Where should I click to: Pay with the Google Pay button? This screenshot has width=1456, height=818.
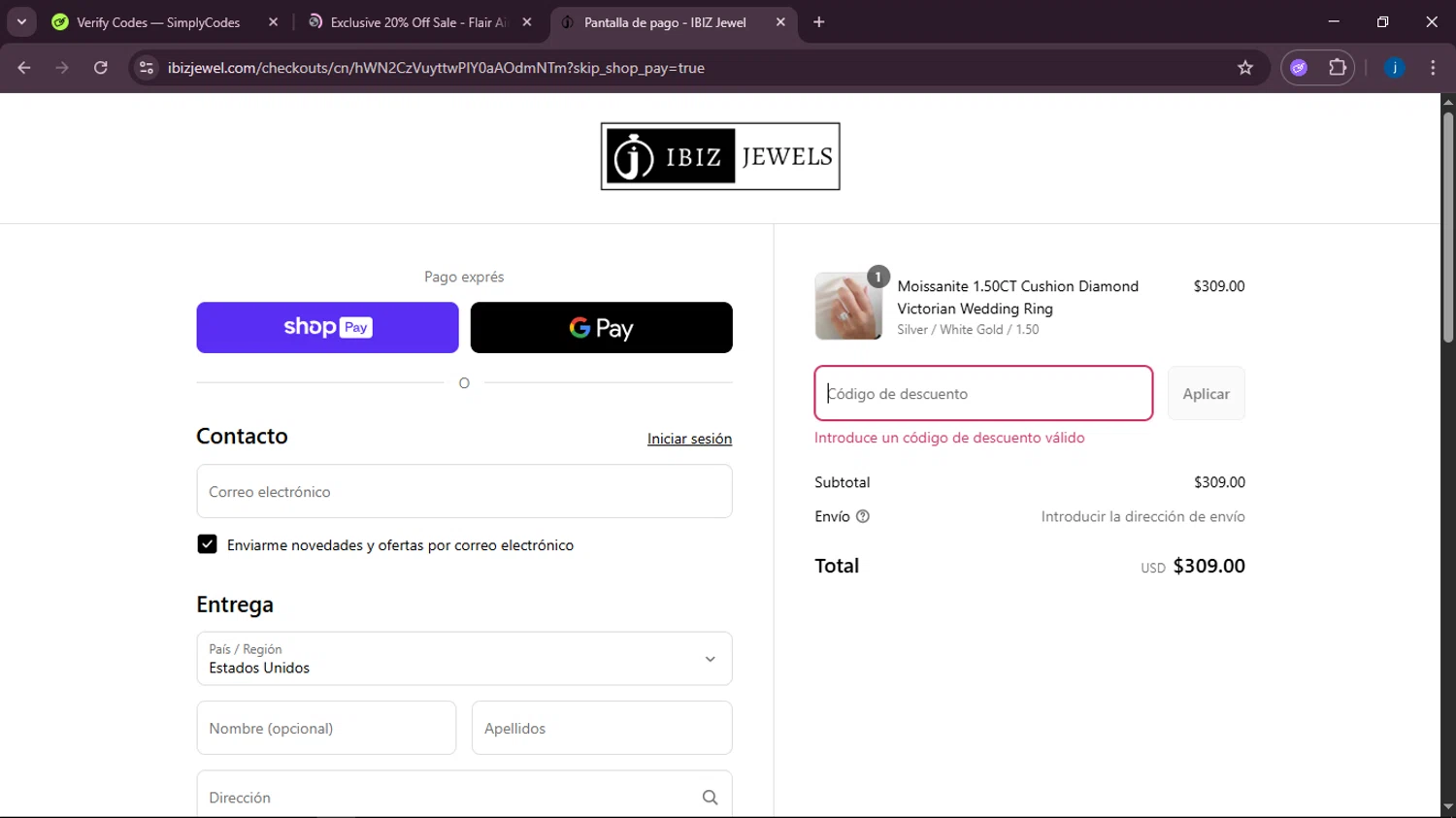[602, 327]
